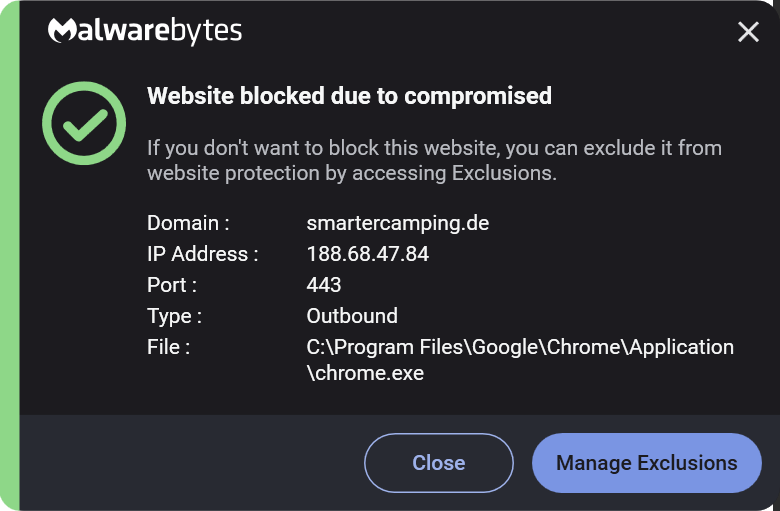
Task: Click the Type label
Action: click(174, 316)
